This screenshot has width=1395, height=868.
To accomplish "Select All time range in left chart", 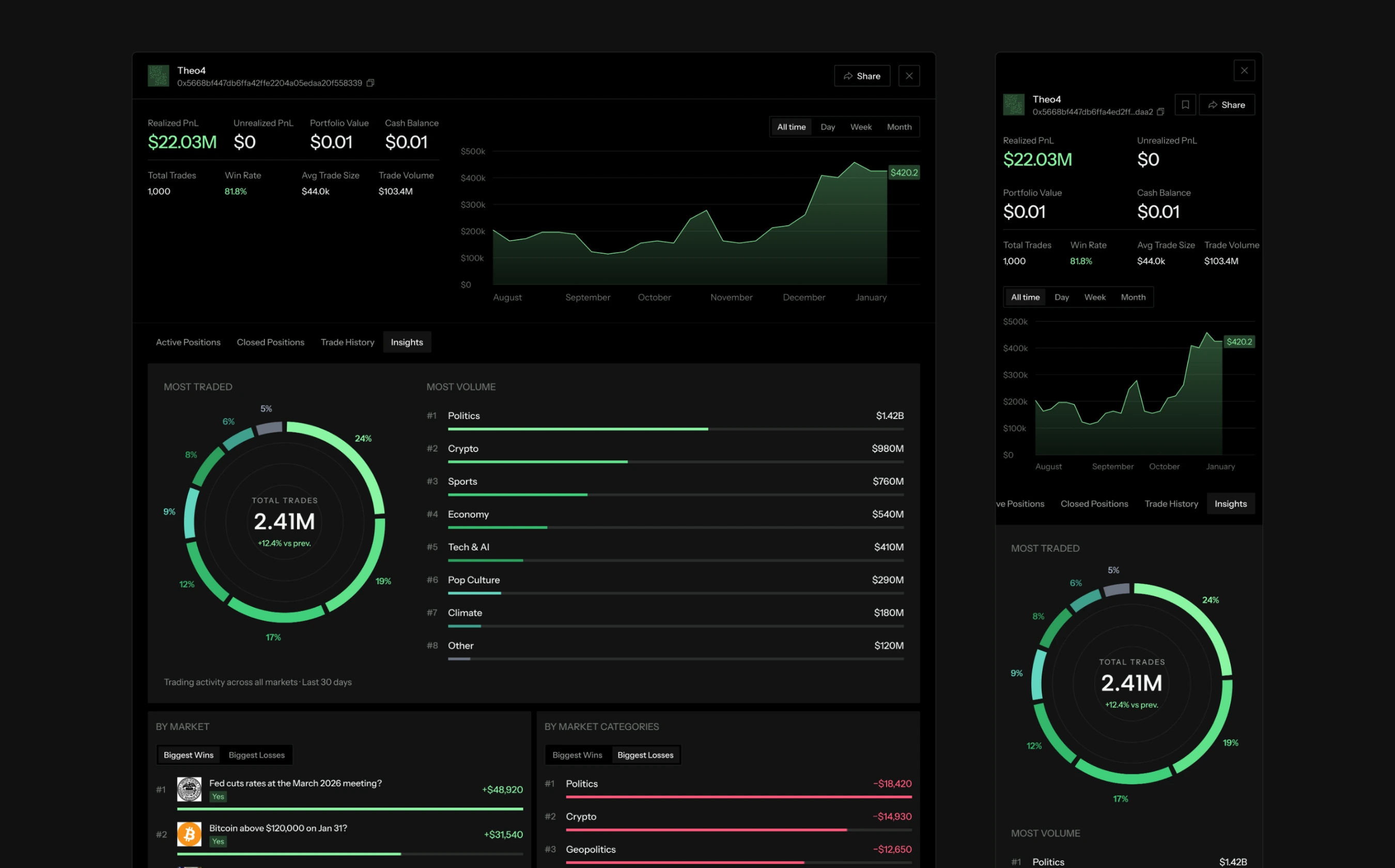I will click(791, 127).
